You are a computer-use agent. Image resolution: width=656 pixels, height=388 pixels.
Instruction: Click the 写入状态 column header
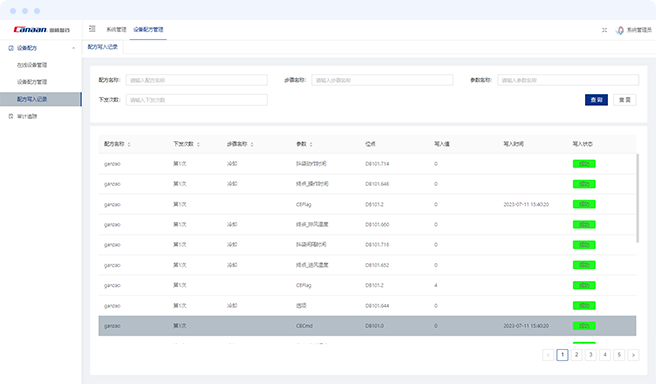(x=582, y=144)
